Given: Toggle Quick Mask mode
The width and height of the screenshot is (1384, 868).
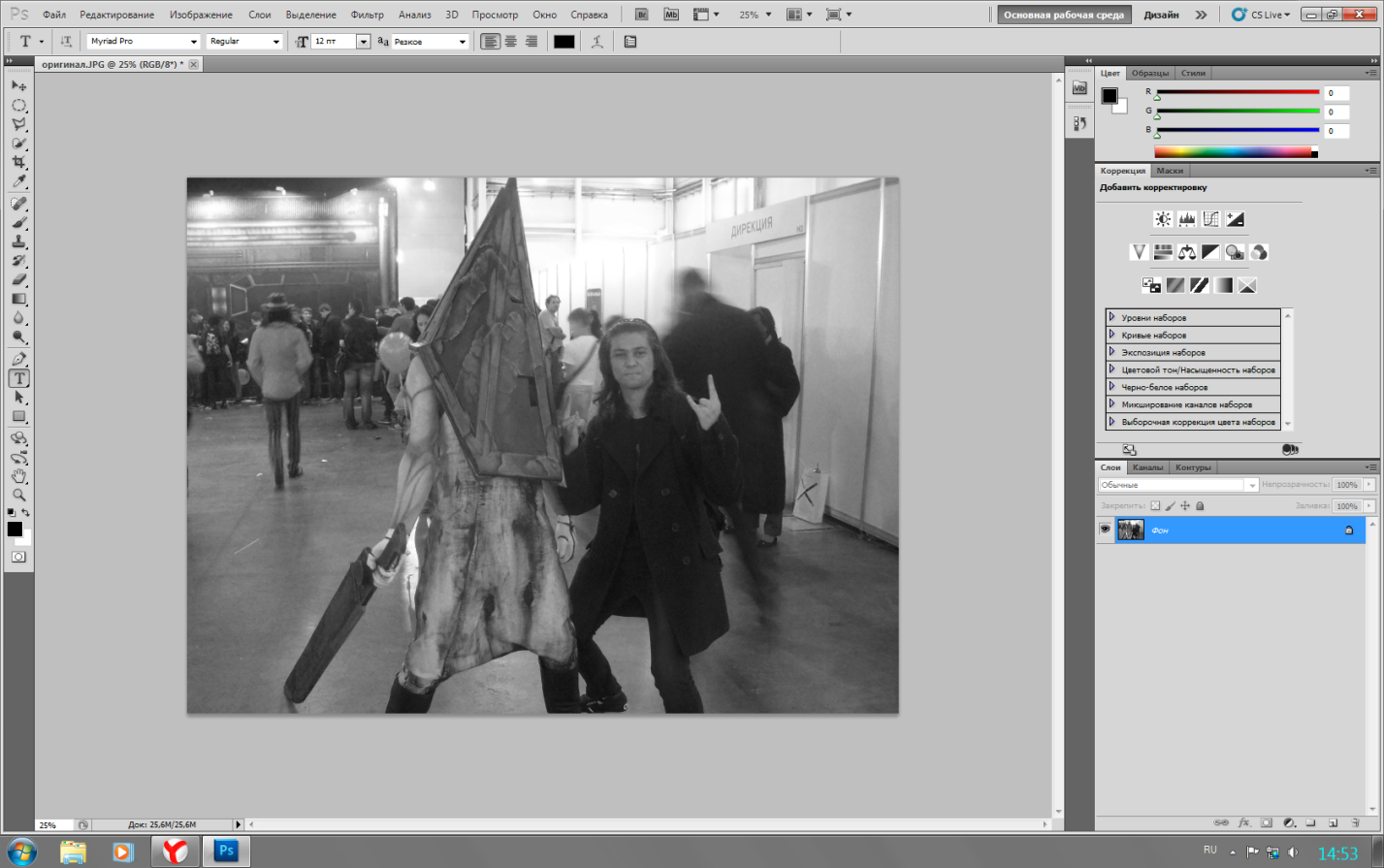Looking at the screenshot, I should click(x=18, y=557).
